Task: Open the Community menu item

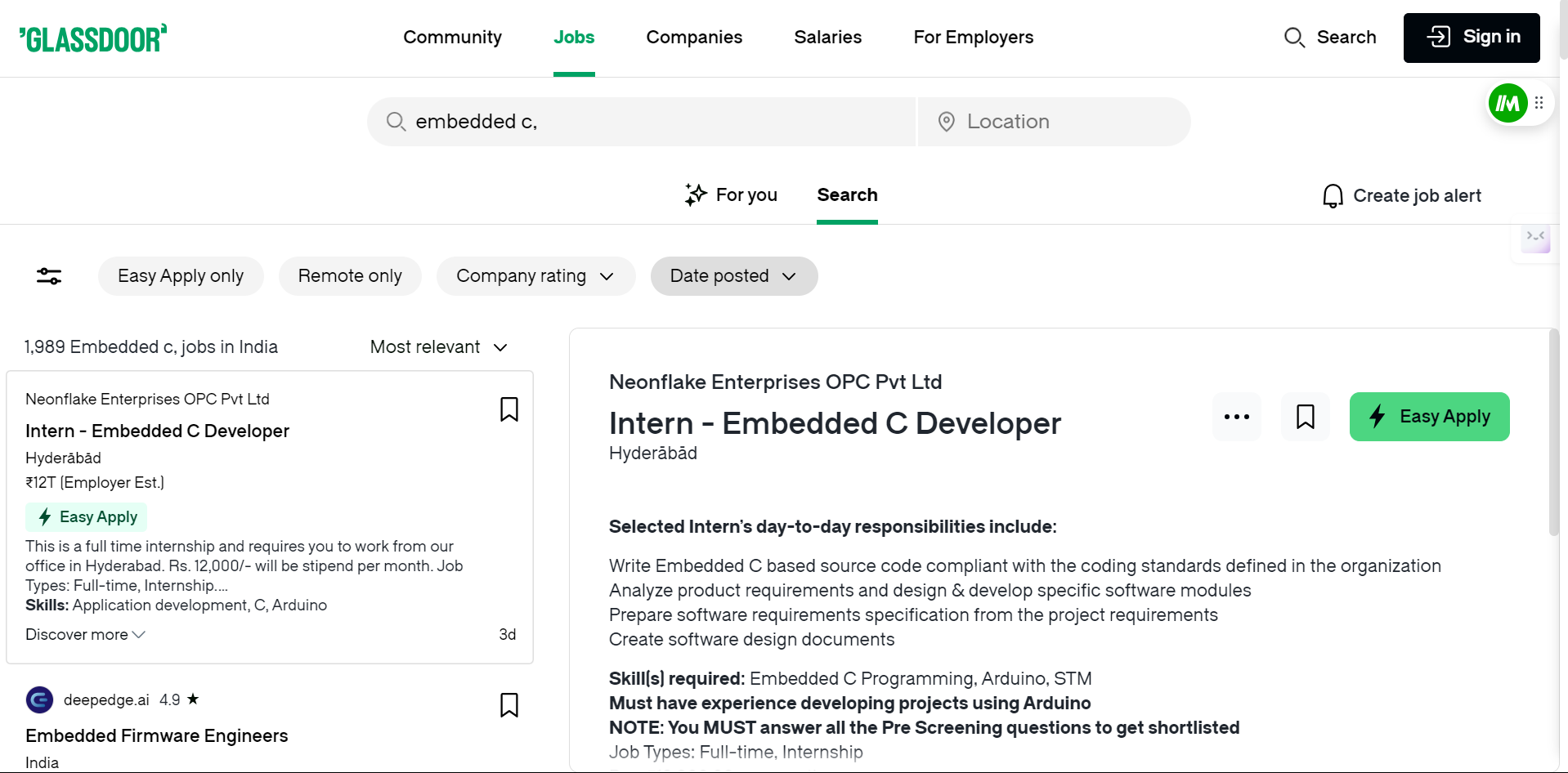Action: pos(452,38)
